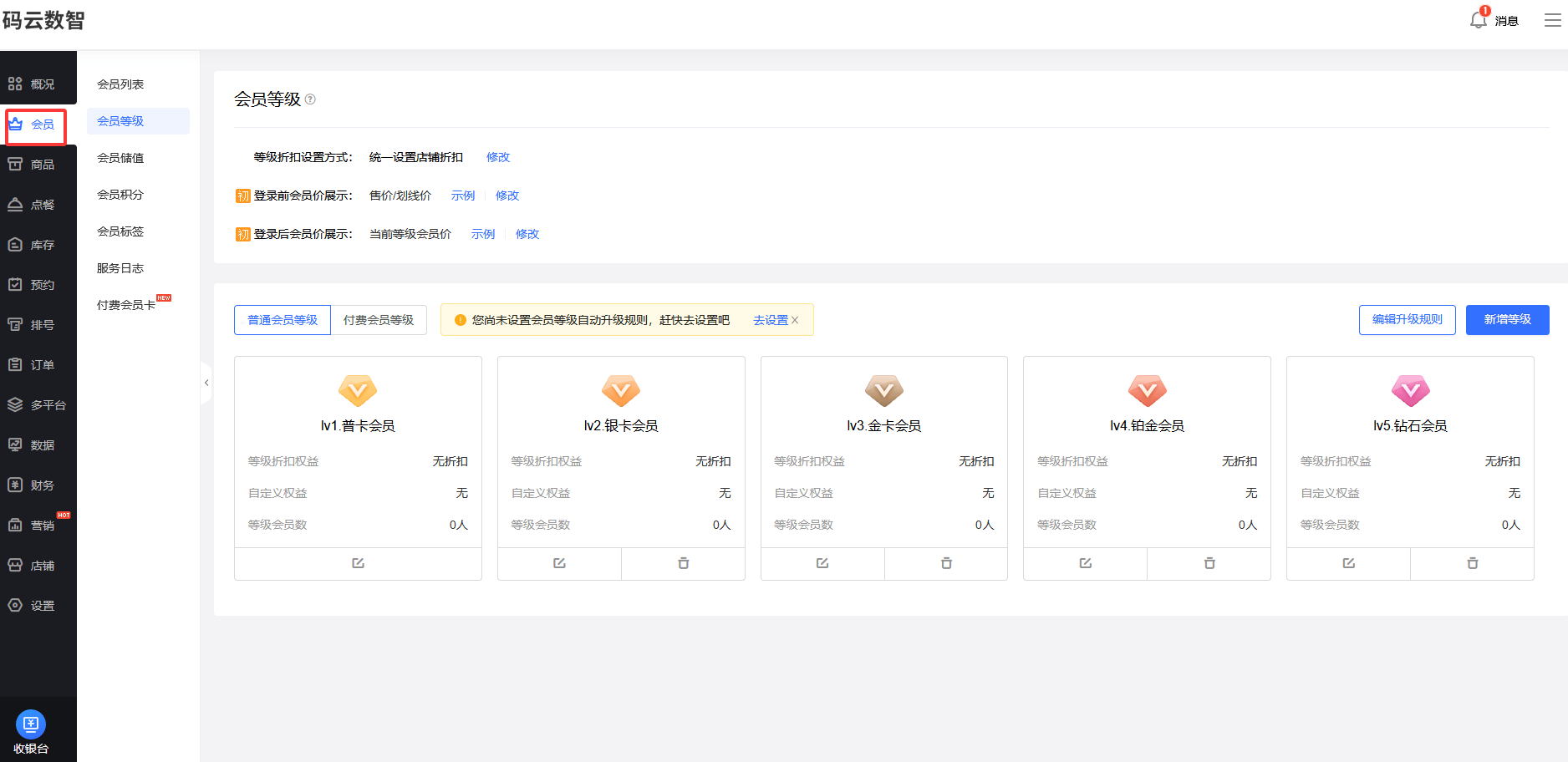
Task: Select 普通会员等级 tab
Action: point(283,320)
